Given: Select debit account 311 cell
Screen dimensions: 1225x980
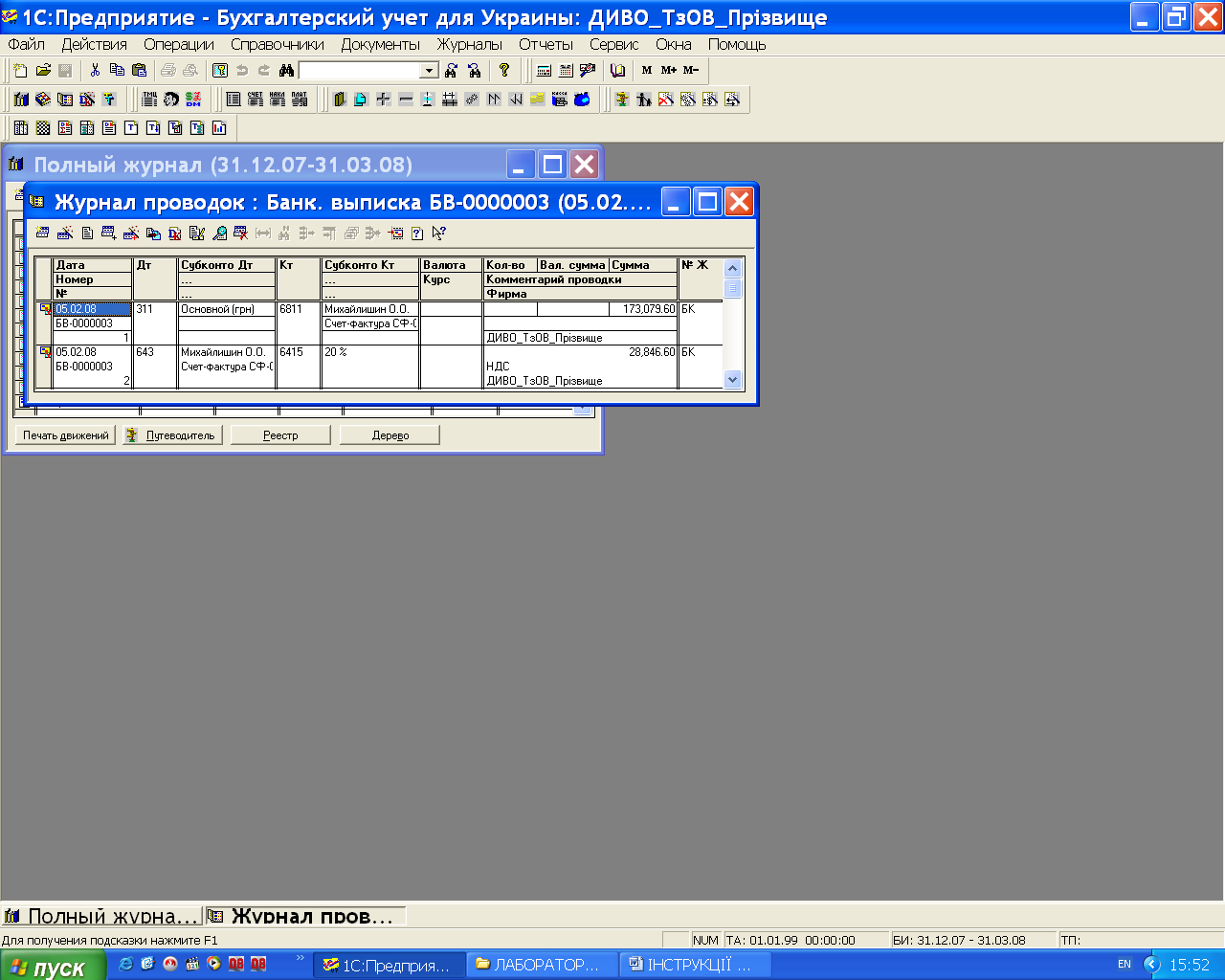Looking at the screenshot, I should [x=155, y=323].
